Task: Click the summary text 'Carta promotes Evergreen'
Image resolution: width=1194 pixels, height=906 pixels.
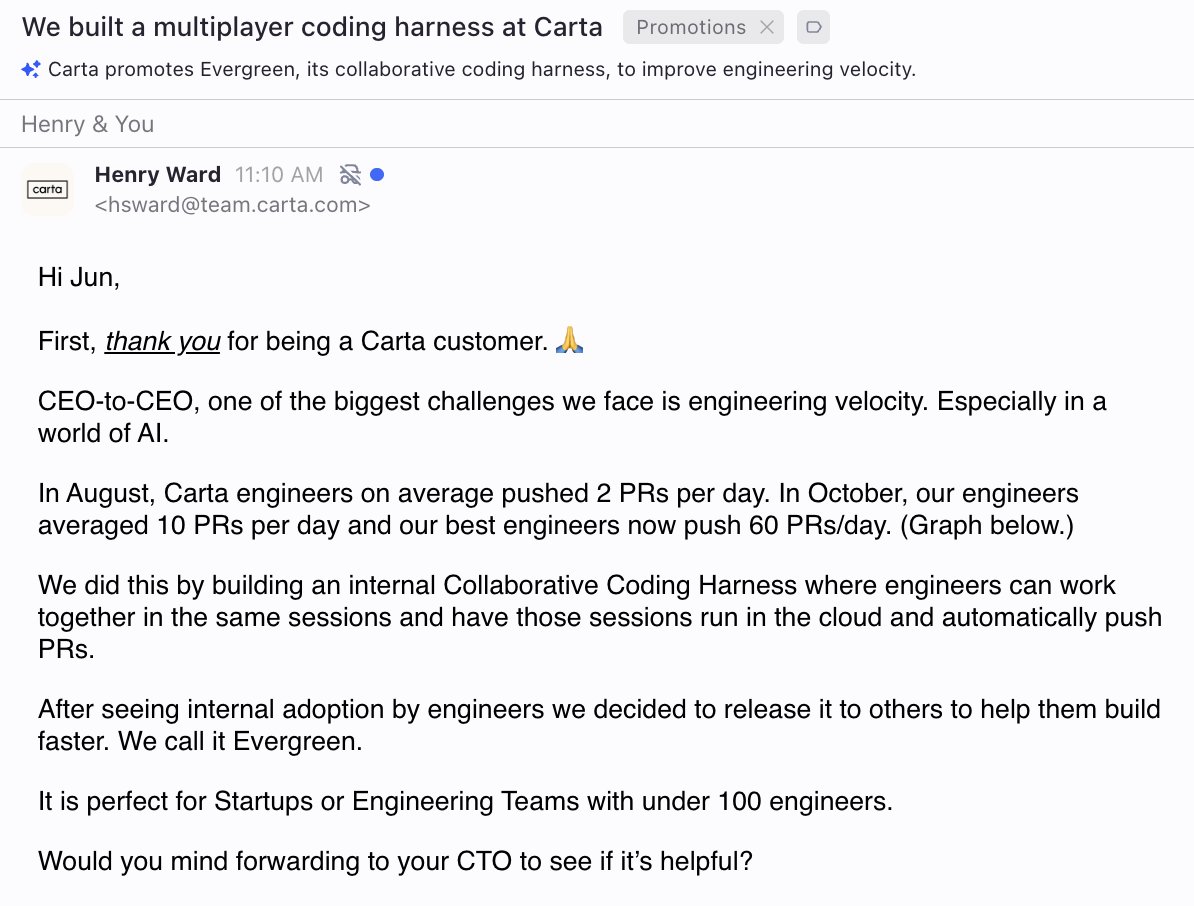Action: click(172, 69)
